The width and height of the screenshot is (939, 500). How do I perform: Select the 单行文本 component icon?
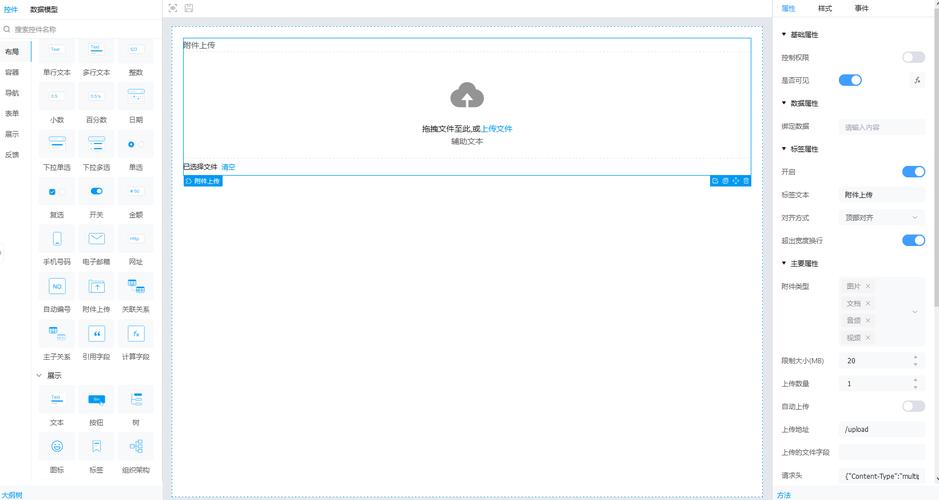tap(57, 50)
